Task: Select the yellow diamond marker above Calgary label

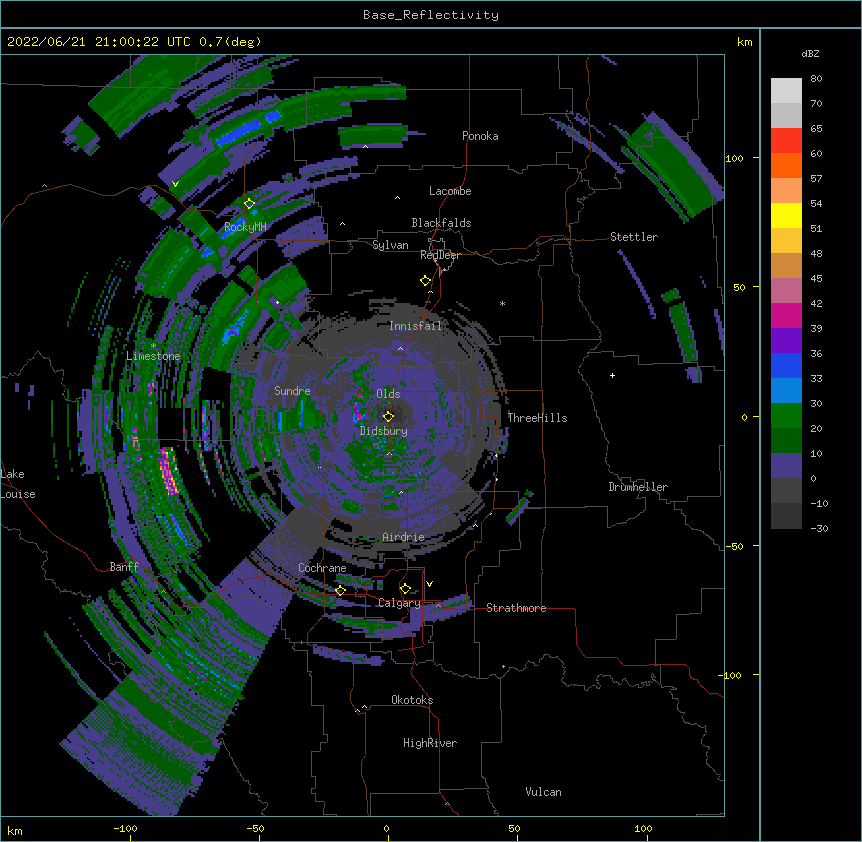Action: tap(405, 589)
